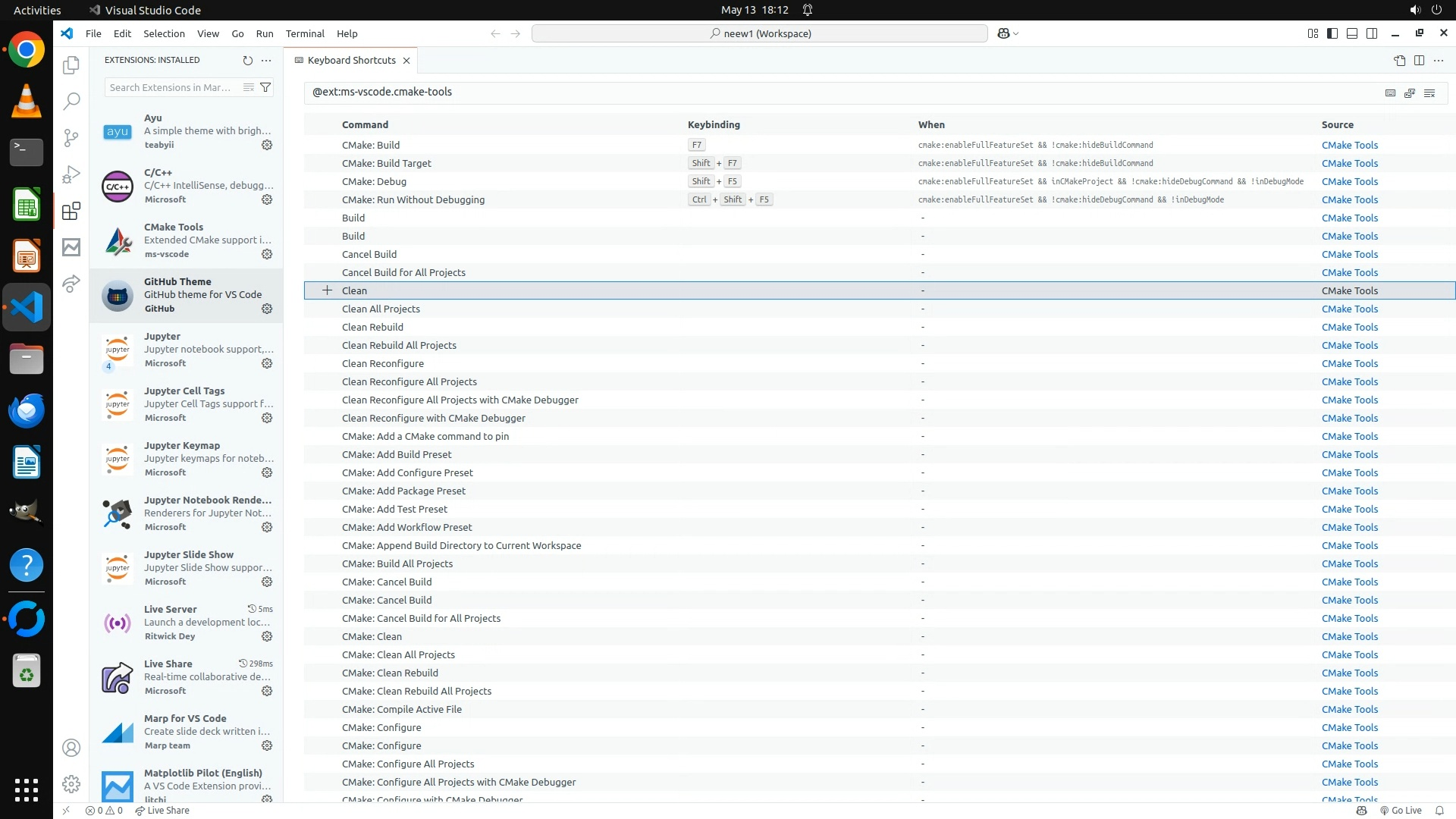1456x819 pixels.
Task: Open the Copilot chat dropdown arrow
Action: (1016, 33)
